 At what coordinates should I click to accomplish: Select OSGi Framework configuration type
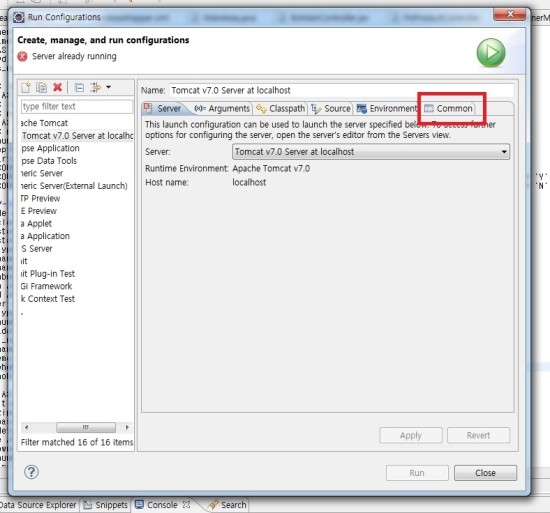[x=46, y=286]
